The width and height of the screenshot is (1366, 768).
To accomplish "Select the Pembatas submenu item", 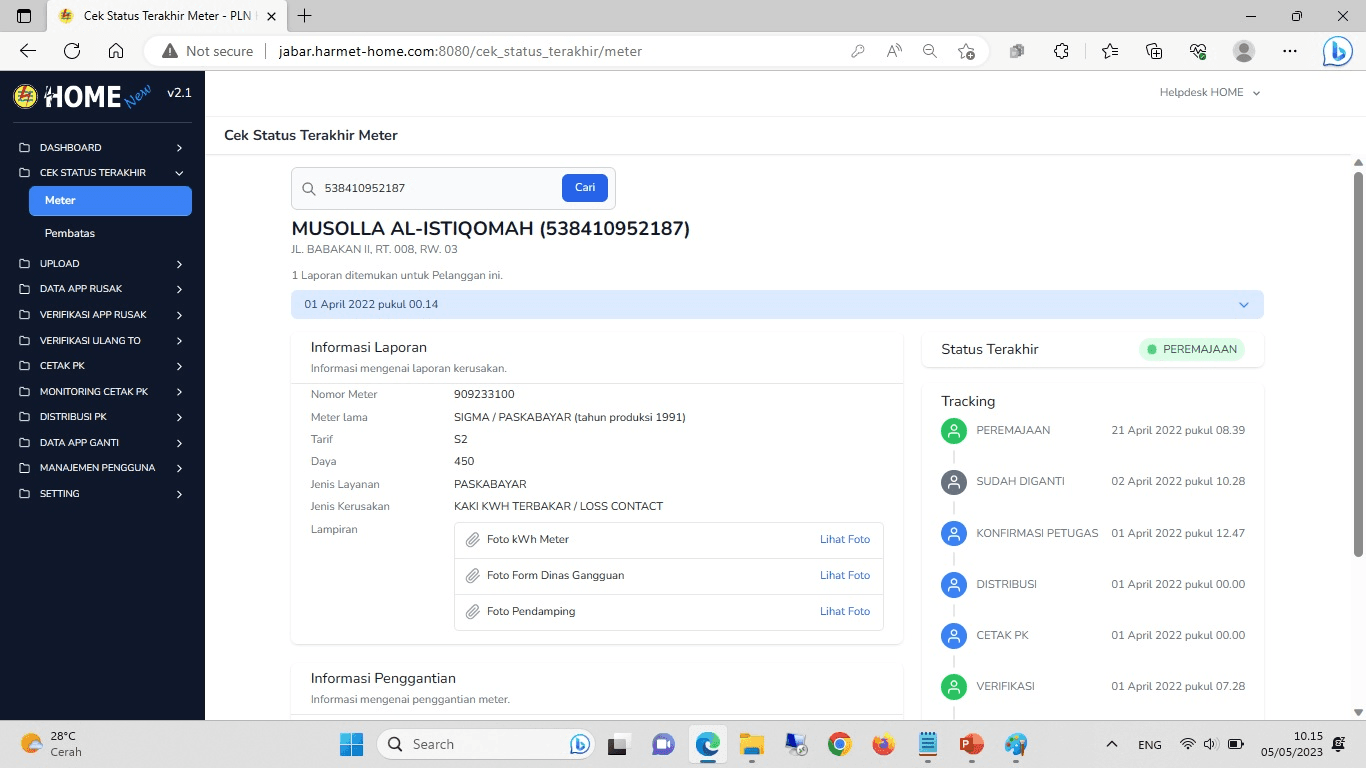I will pyautogui.click(x=110, y=233).
